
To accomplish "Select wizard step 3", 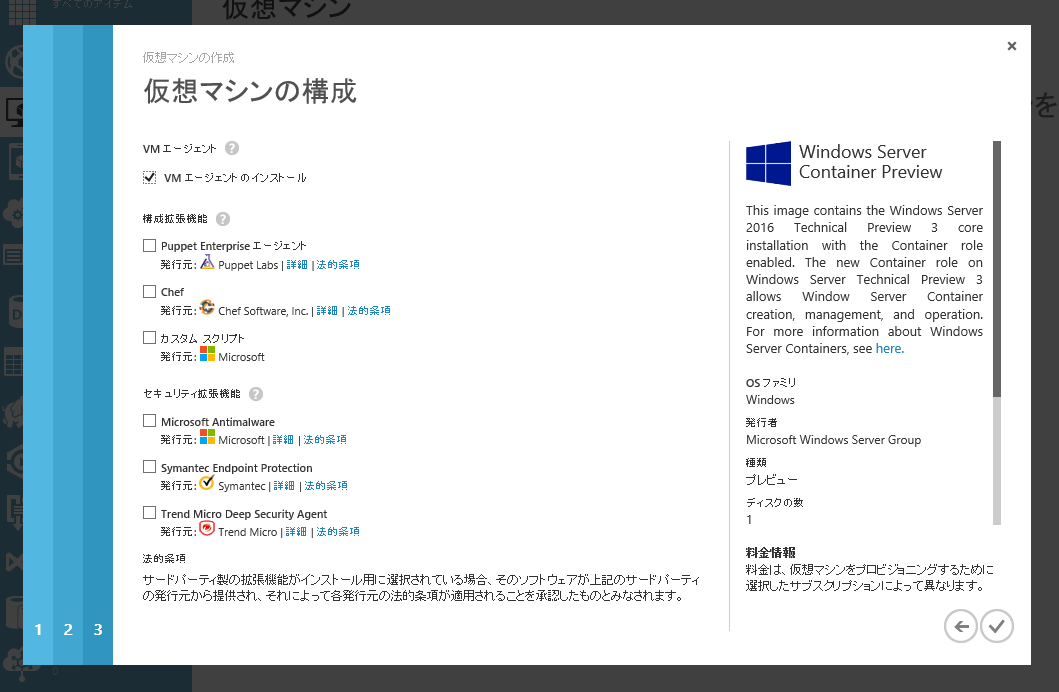I will [98, 630].
